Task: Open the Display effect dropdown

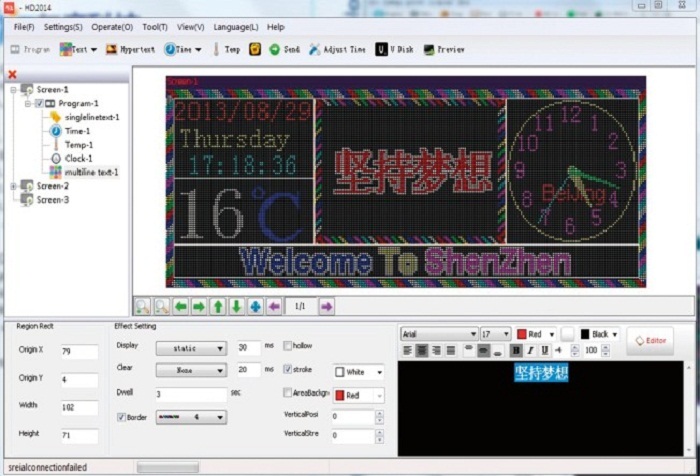Action: pos(191,348)
